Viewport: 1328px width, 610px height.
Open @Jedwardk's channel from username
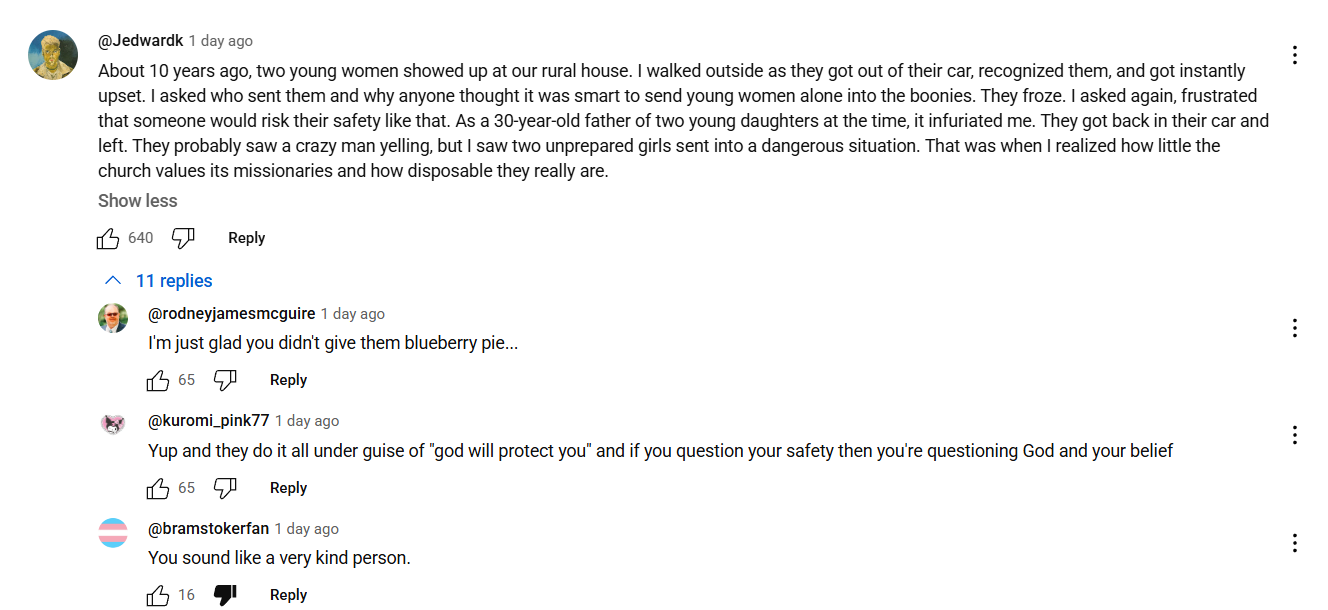141,41
